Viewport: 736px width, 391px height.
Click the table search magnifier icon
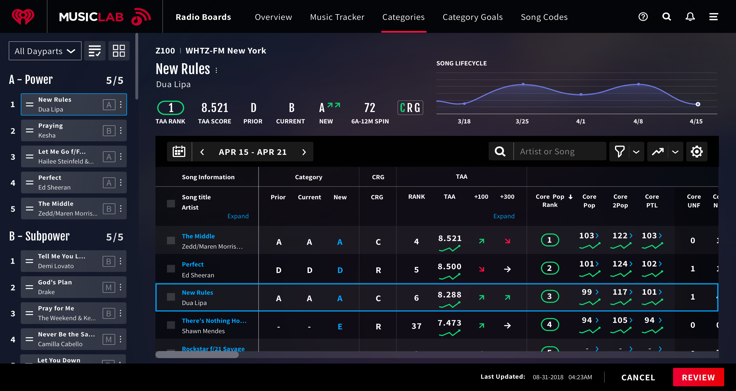pyautogui.click(x=500, y=152)
